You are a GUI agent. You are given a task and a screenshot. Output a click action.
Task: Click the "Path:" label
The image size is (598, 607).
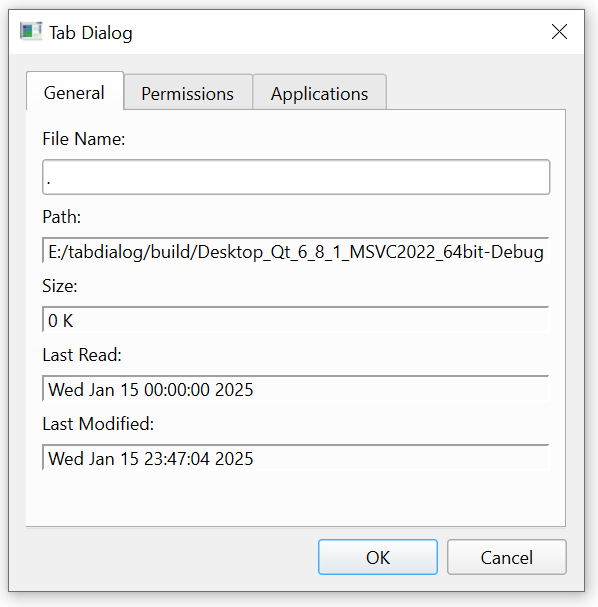pos(62,217)
